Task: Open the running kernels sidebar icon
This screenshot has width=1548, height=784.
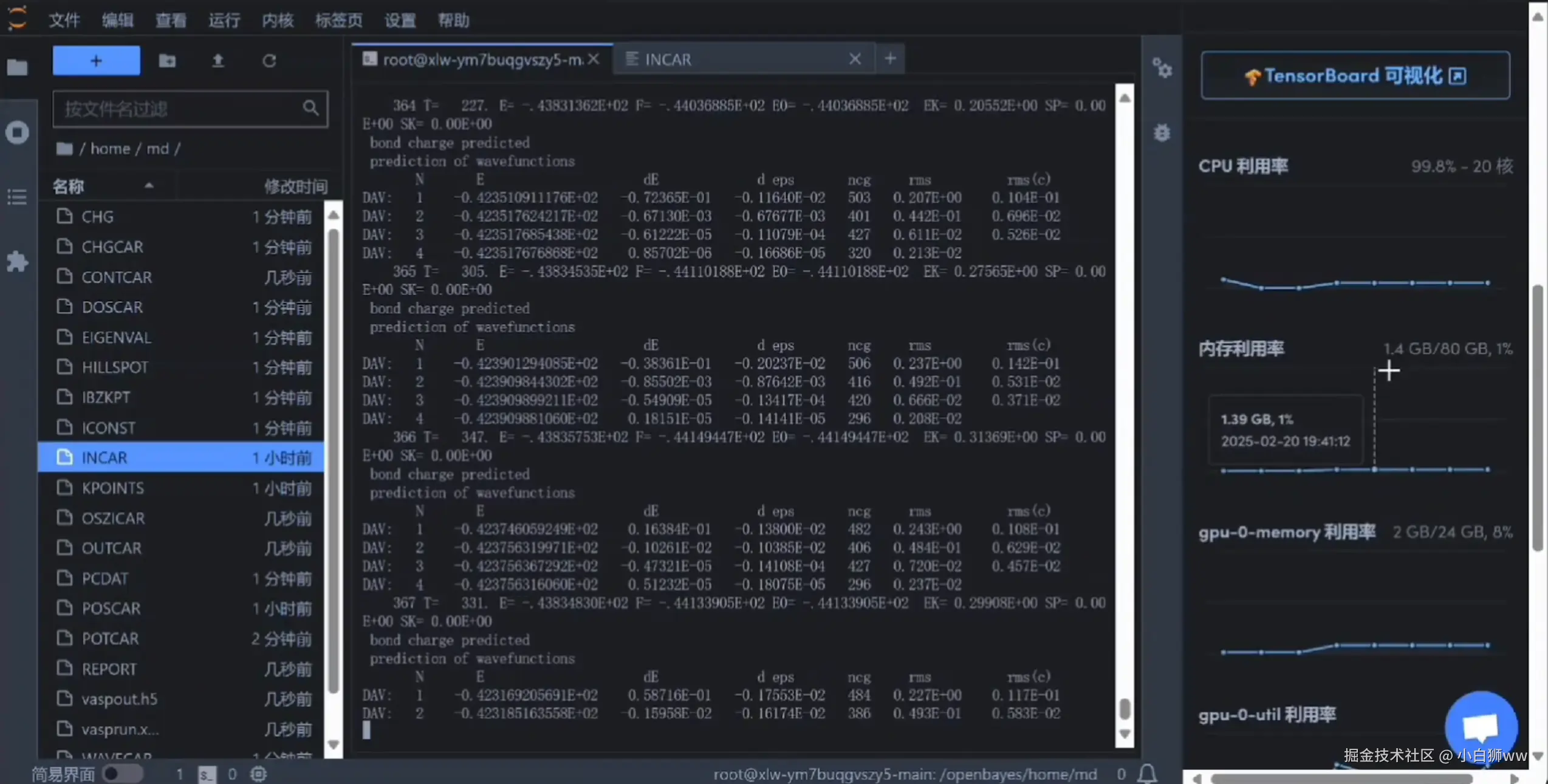Action: click(x=17, y=132)
